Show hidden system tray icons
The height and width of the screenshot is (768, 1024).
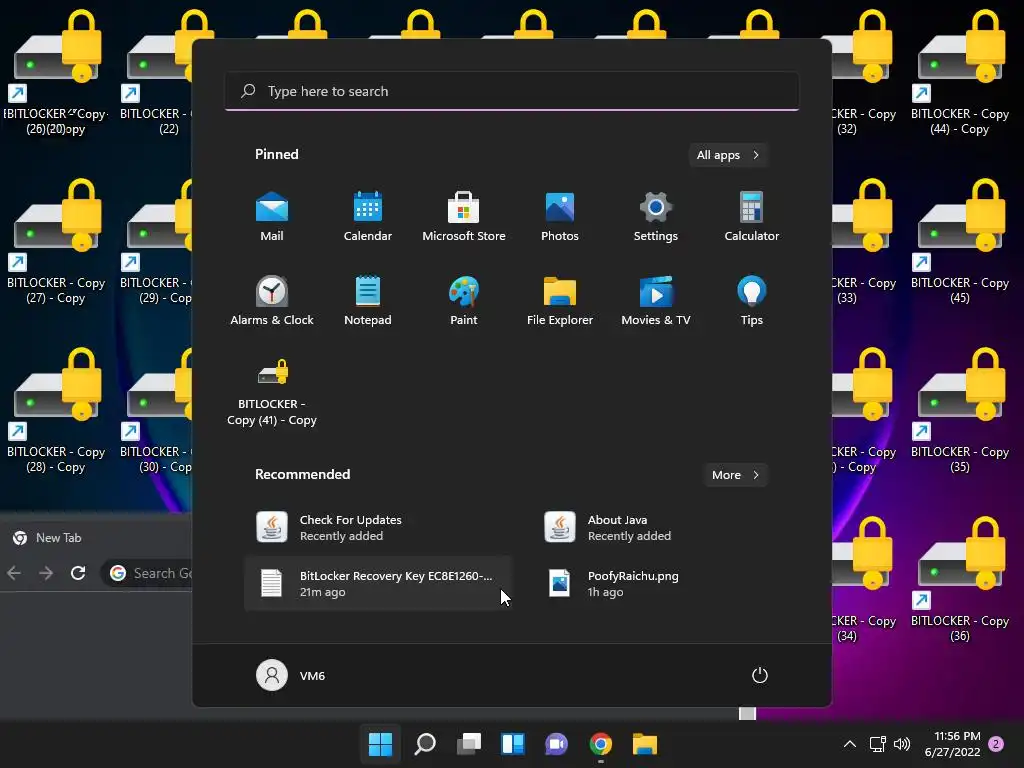coord(850,744)
